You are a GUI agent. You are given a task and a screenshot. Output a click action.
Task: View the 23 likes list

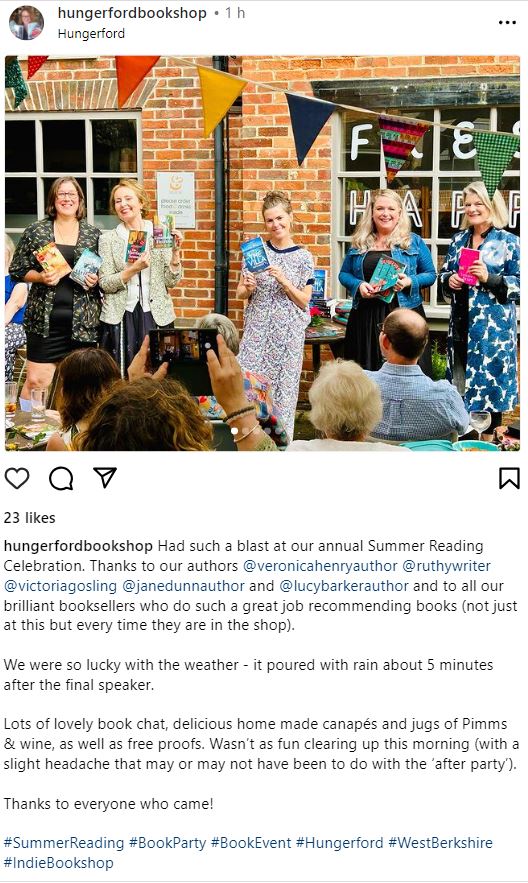click(x=30, y=518)
